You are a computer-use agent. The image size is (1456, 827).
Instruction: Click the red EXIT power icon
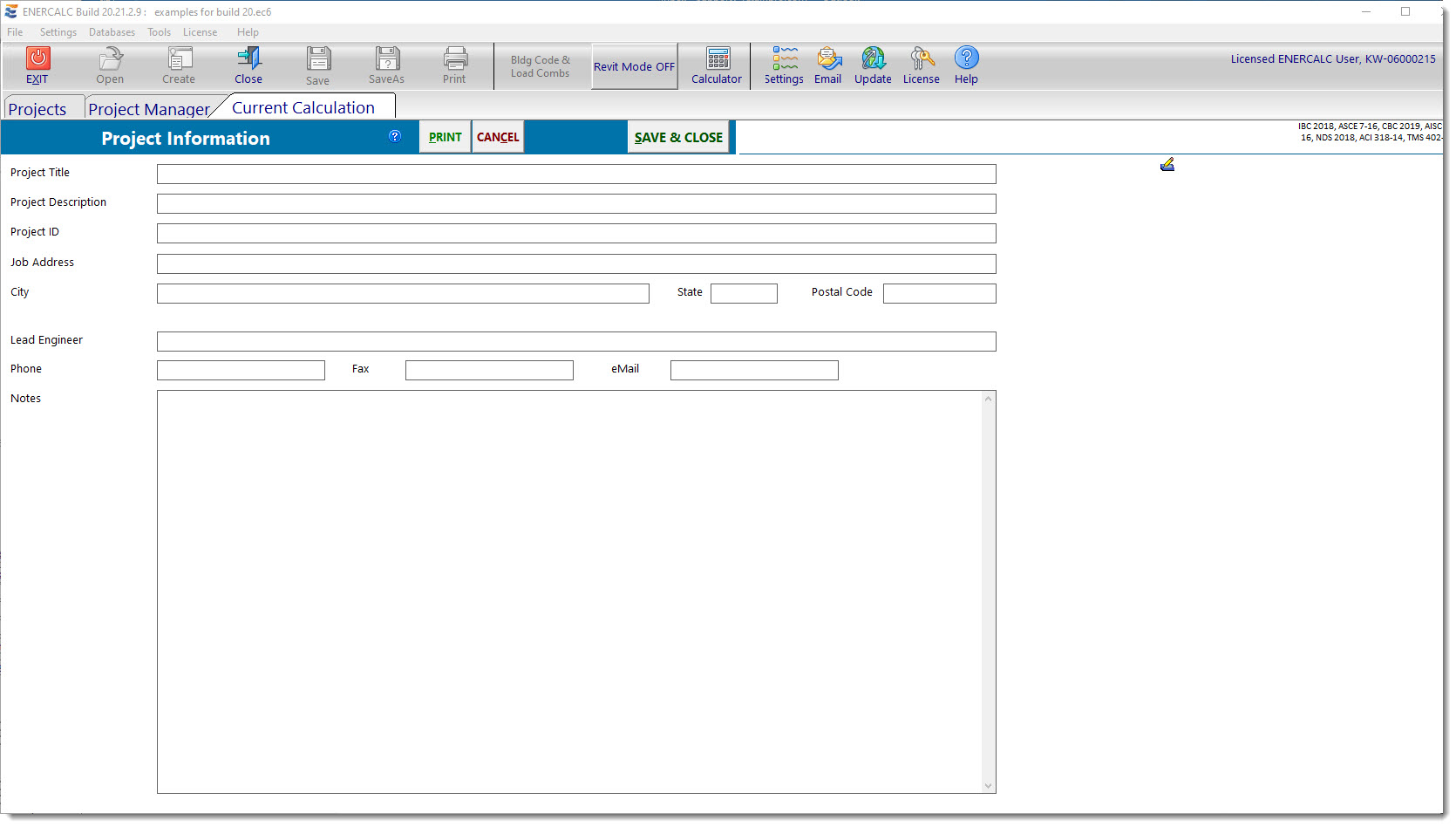pos(37,58)
